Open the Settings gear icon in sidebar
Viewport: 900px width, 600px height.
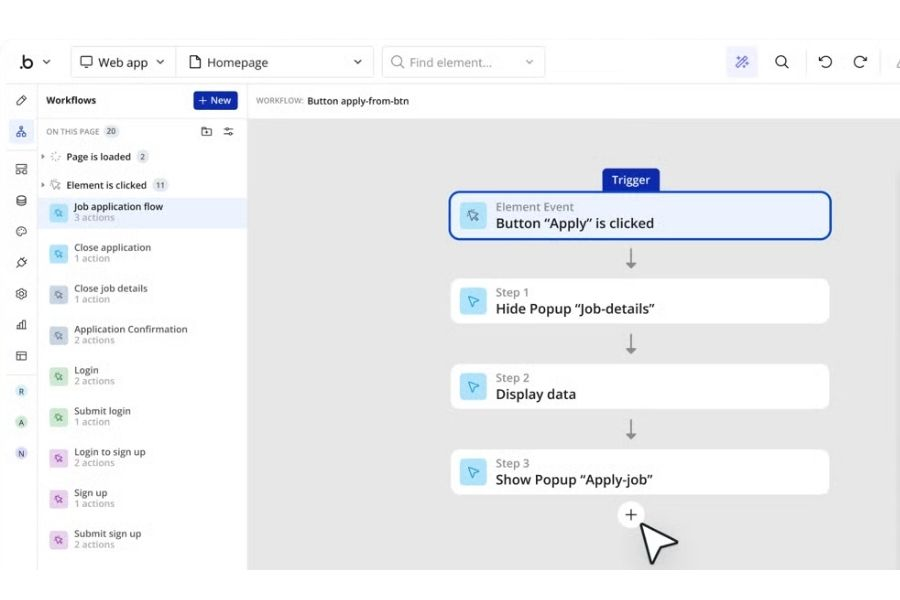21,294
